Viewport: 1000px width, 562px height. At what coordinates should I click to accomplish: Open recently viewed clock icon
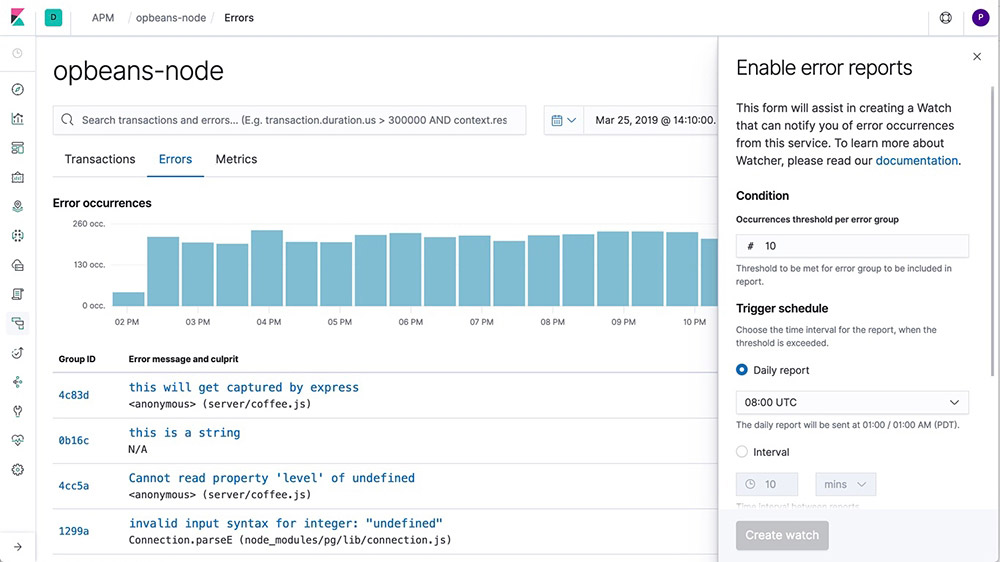[17, 53]
